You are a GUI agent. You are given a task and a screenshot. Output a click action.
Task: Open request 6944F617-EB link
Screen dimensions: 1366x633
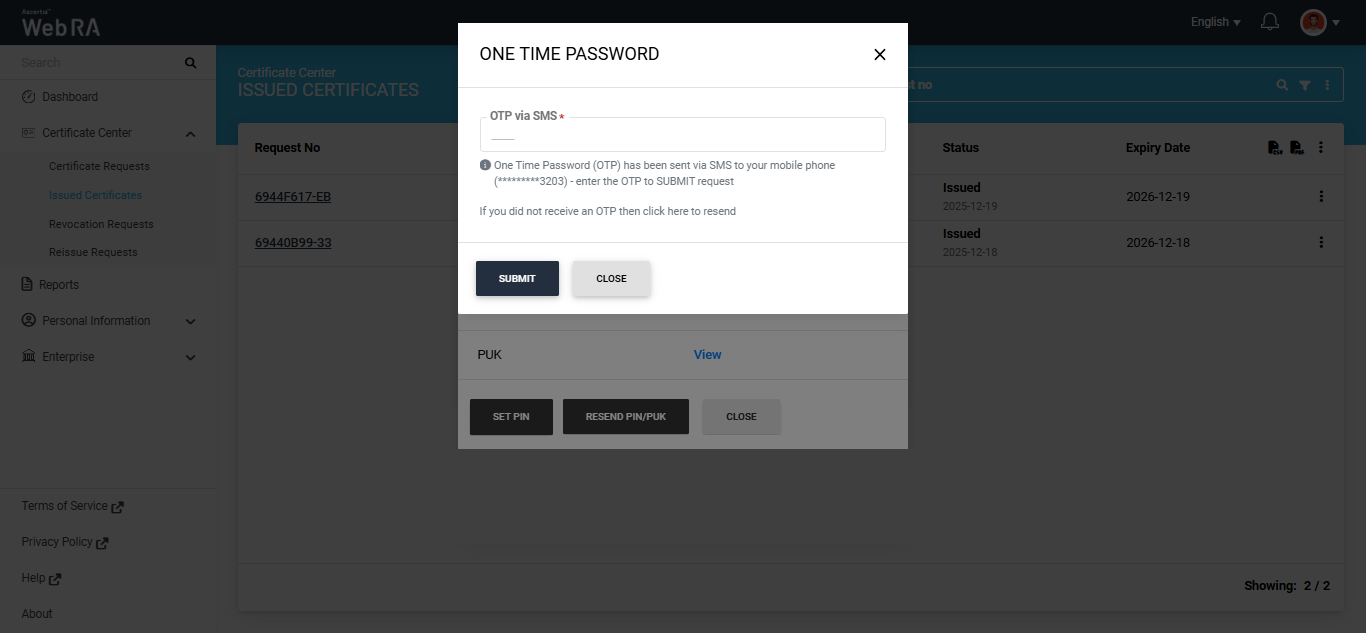coord(293,197)
